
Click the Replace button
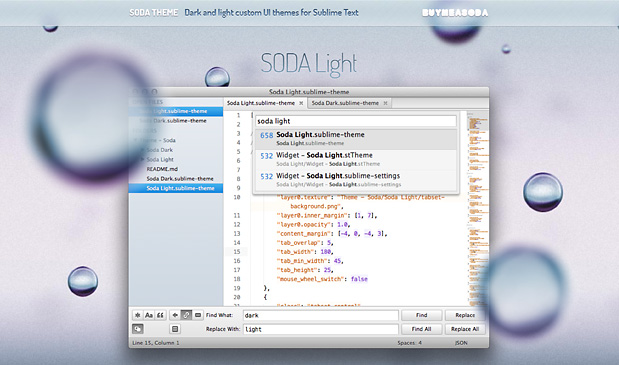(x=465, y=315)
